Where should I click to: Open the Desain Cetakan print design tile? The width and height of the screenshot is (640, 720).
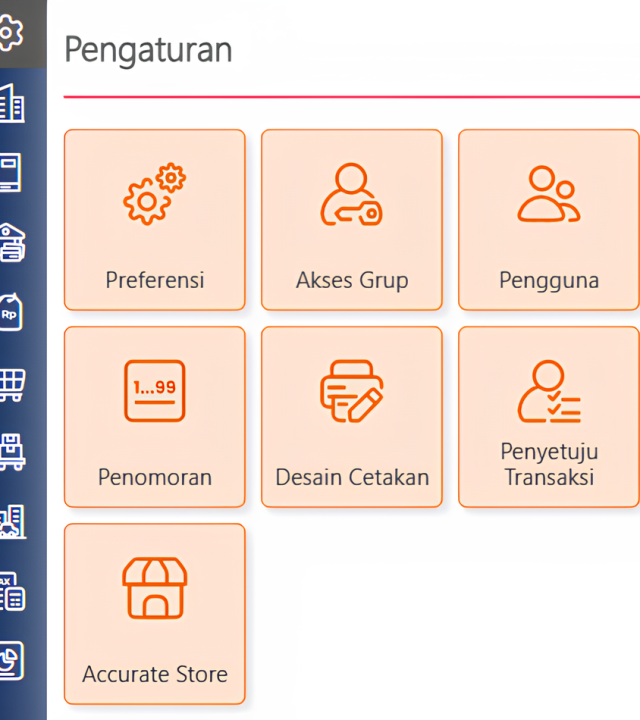(352, 416)
